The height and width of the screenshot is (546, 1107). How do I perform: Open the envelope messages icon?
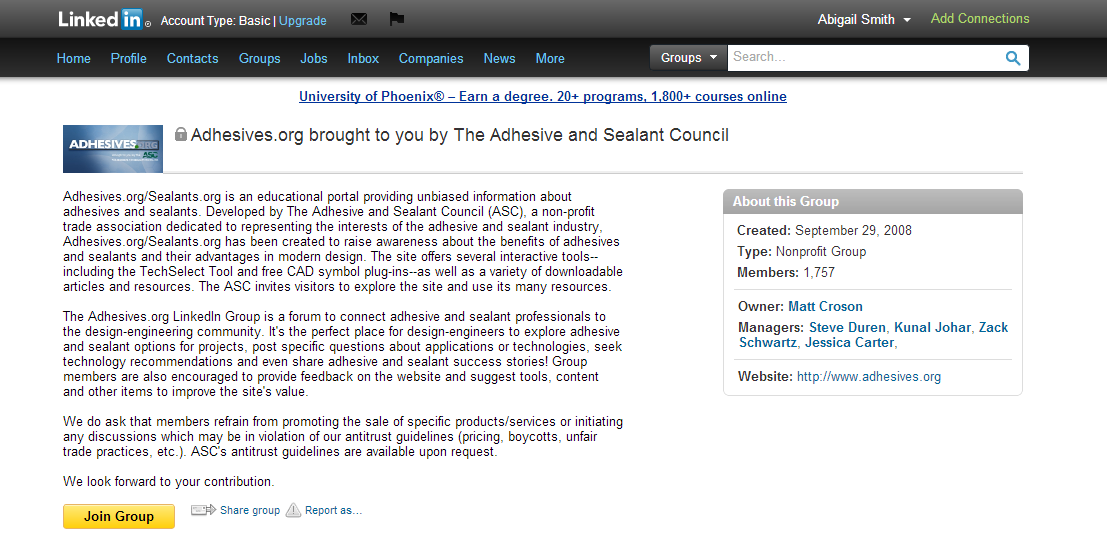(359, 19)
